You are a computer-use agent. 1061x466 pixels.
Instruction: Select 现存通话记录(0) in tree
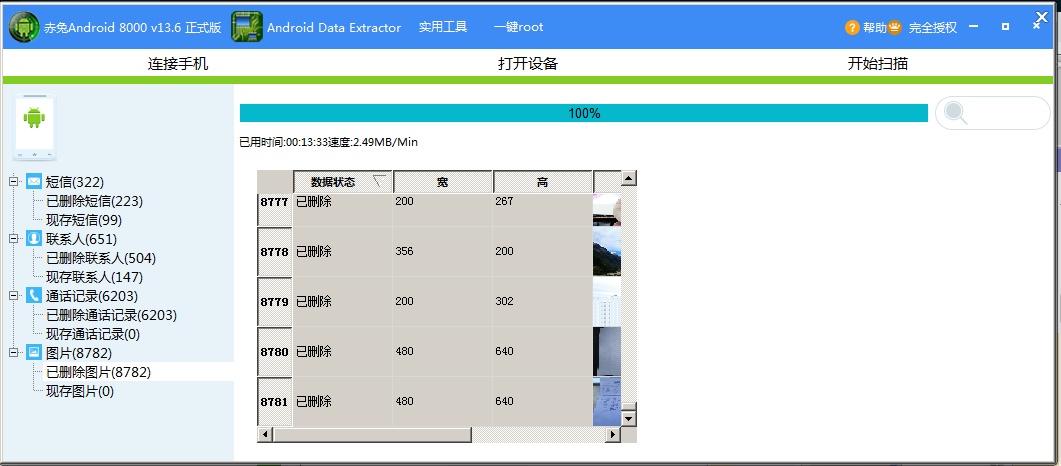pyautogui.click(x=93, y=333)
